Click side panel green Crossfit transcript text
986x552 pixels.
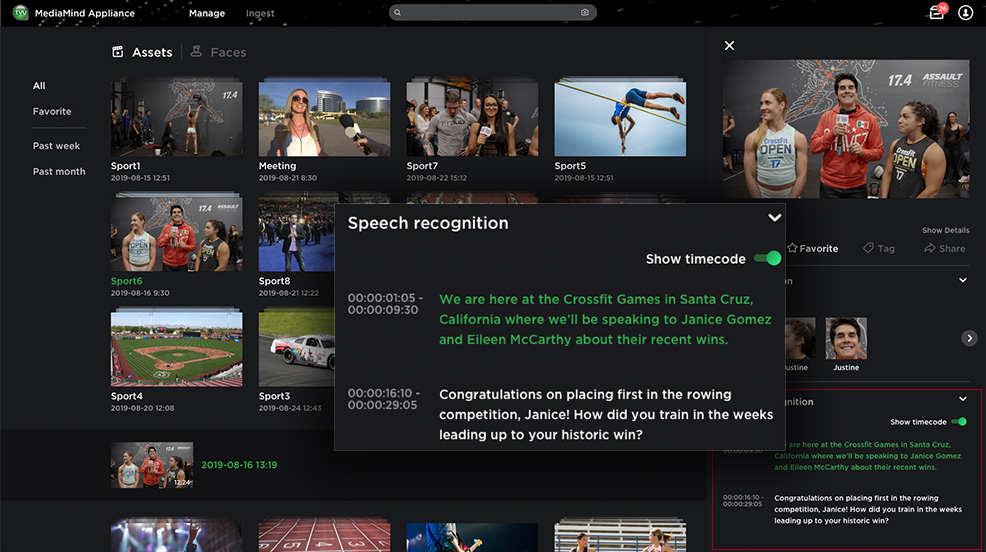pos(868,456)
